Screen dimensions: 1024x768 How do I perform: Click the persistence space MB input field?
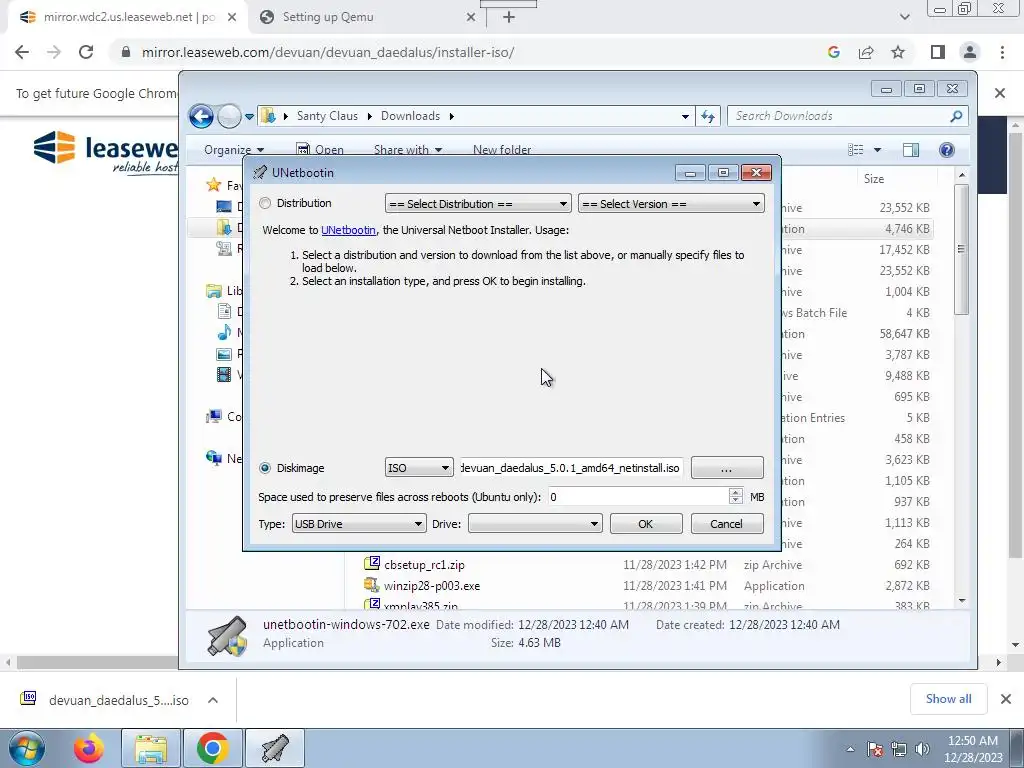(638, 496)
